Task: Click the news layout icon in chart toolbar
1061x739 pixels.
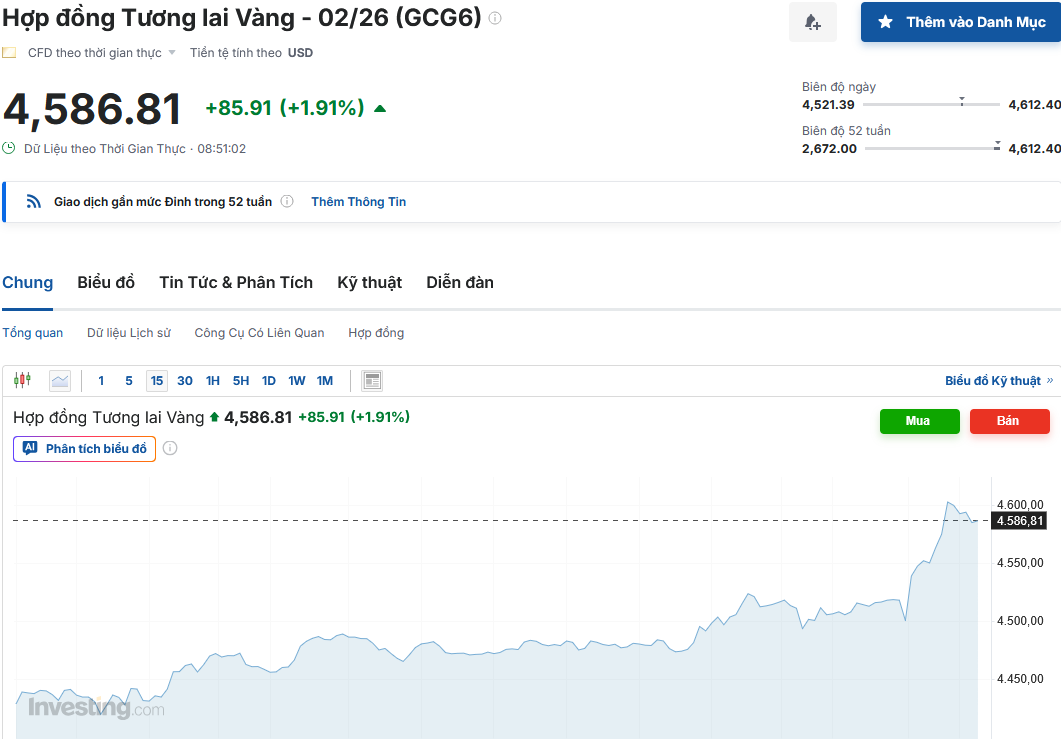Action: [x=372, y=380]
